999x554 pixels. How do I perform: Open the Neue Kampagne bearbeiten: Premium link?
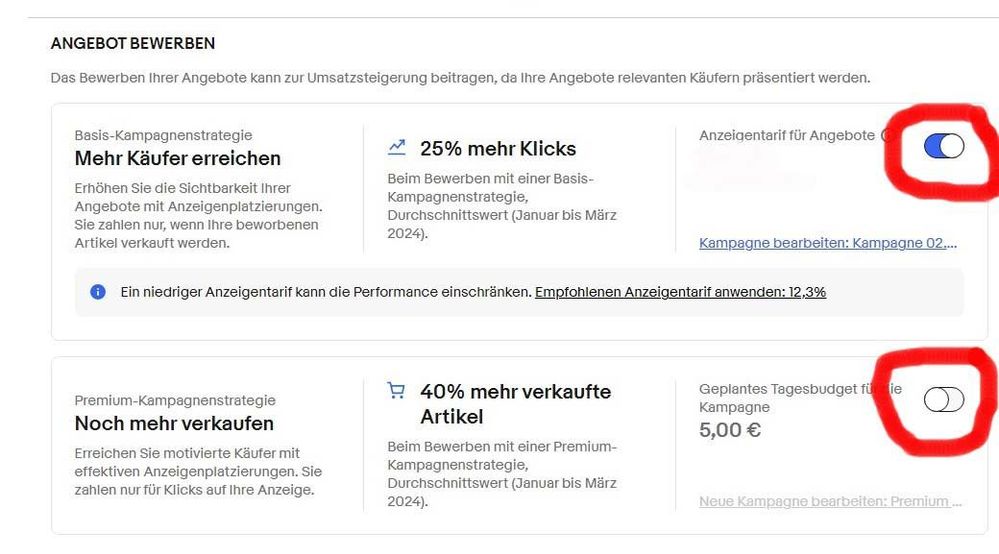click(x=830, y=501)
